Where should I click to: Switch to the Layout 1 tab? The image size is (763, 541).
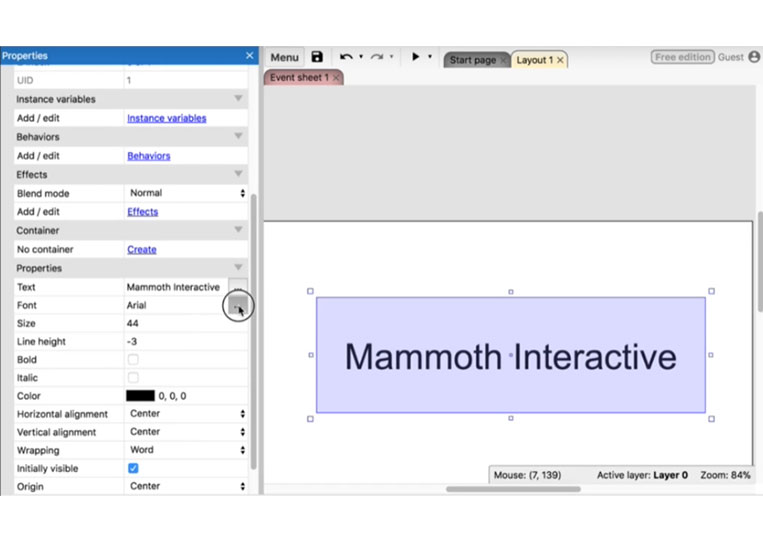[534, 60]
